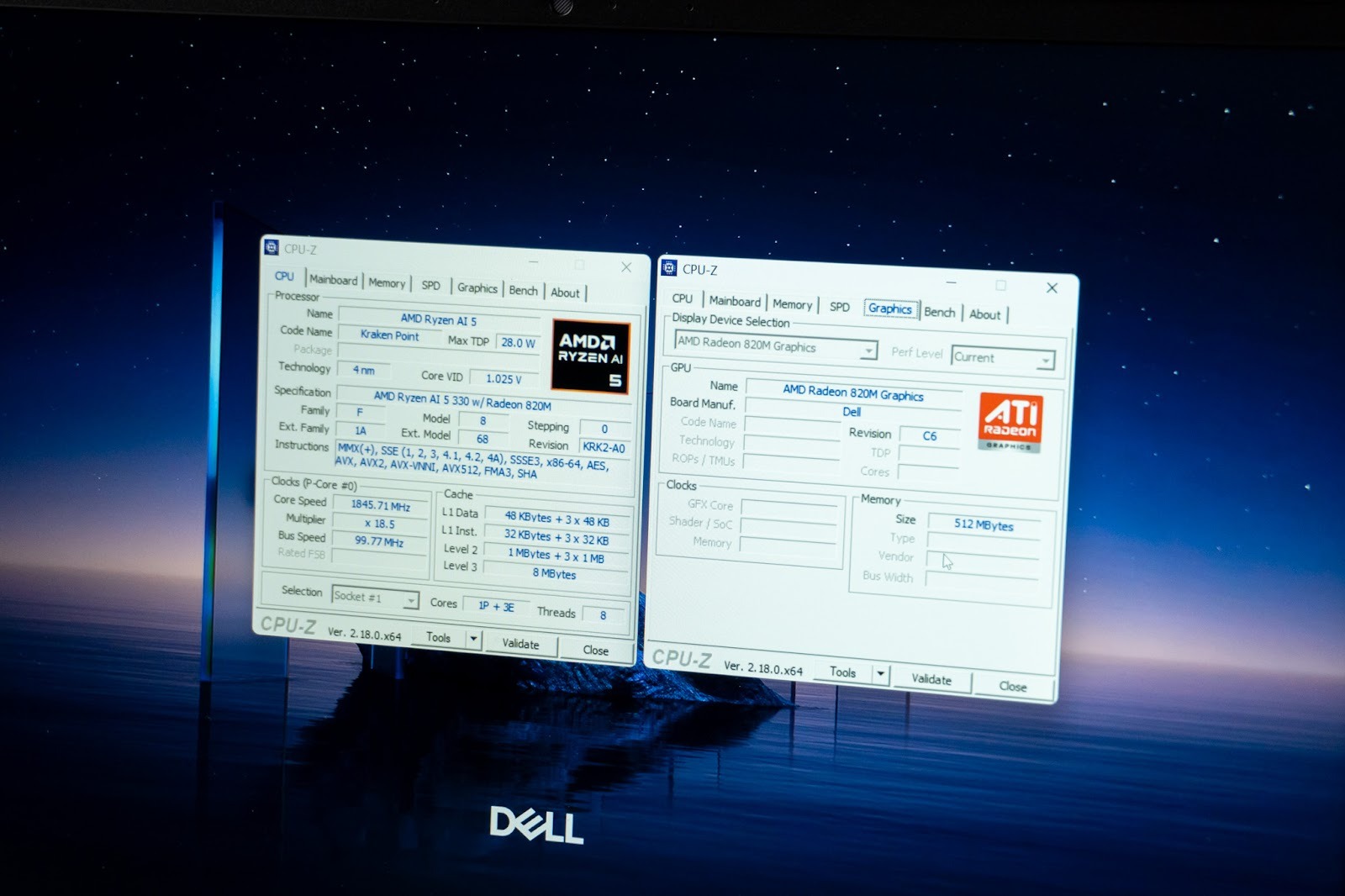
Task: Expand Tools dropdown arrow in Graphics window
Action: pos(880,674)
